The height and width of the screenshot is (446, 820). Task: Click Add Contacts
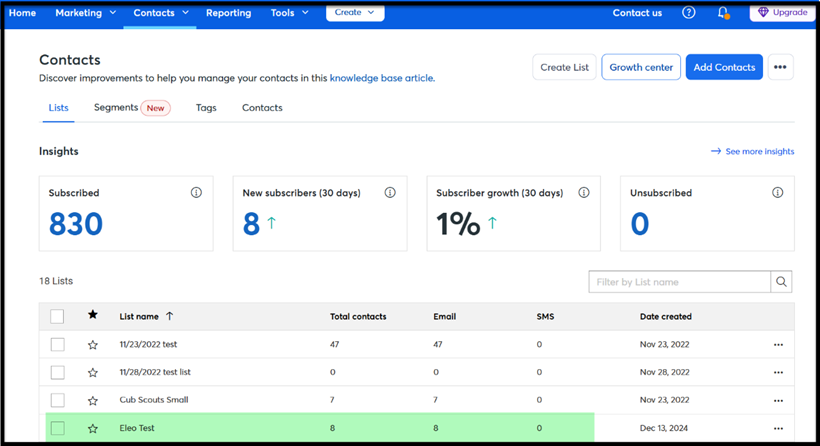point(724,67)
